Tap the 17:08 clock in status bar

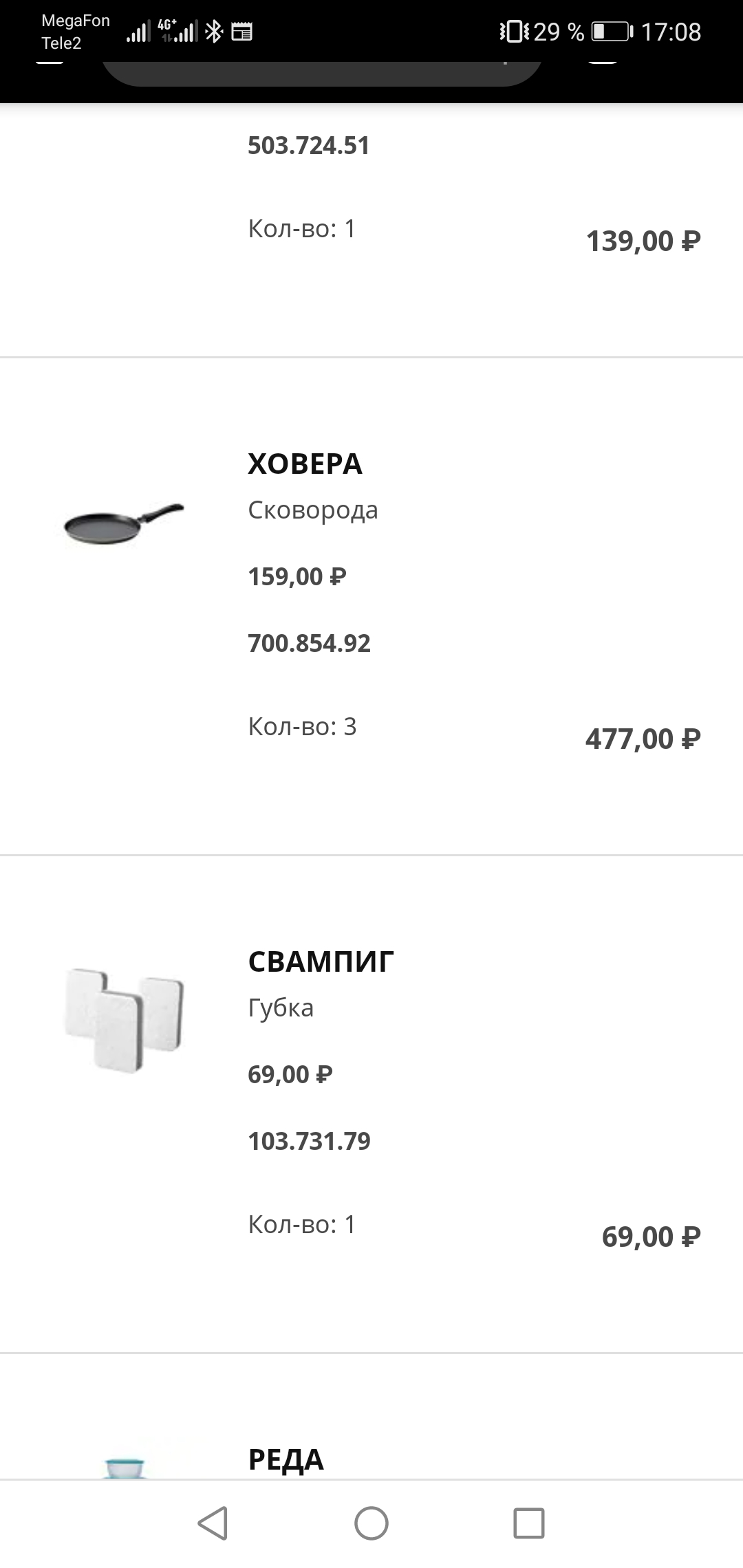(671, 32)
